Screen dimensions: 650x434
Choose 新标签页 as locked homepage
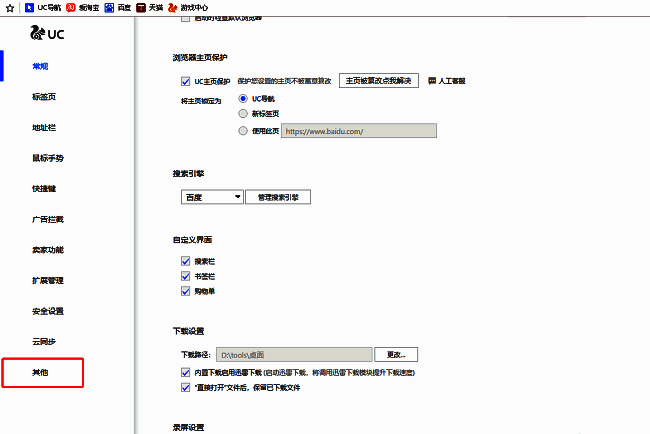coord(243,114)
